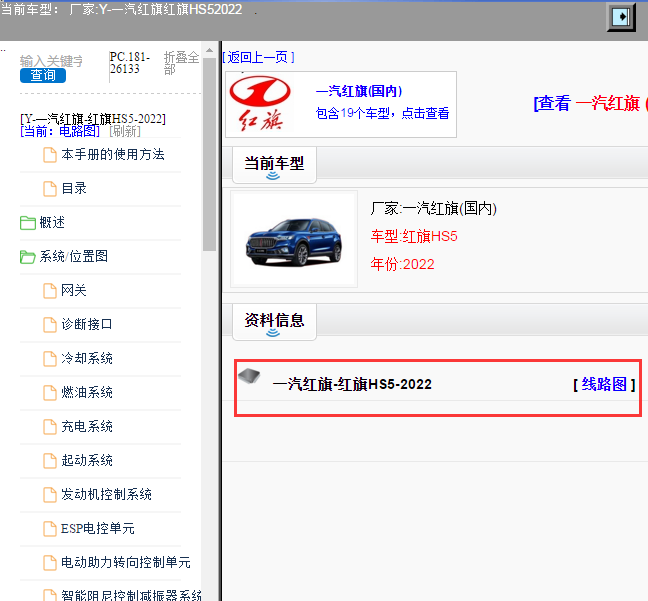This screenshot has width=648, height=601.
Task: Click the 线路图 link
Action: (604, 384)
